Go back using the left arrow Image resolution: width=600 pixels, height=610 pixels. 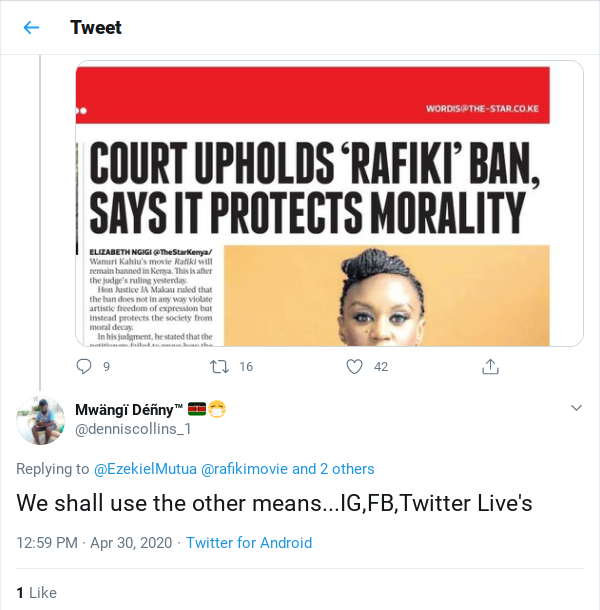31,28
